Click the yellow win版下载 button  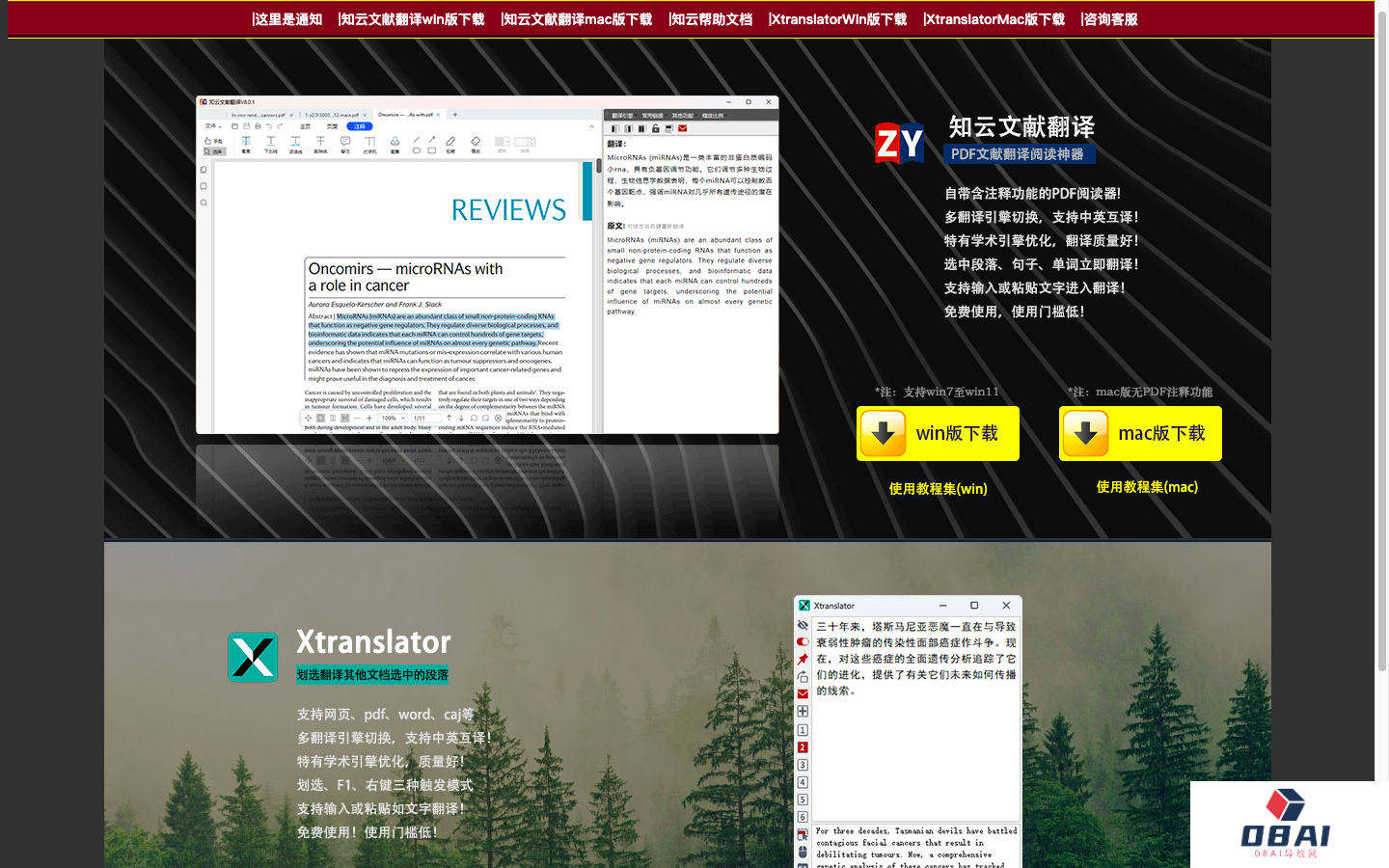coord(938,433)
